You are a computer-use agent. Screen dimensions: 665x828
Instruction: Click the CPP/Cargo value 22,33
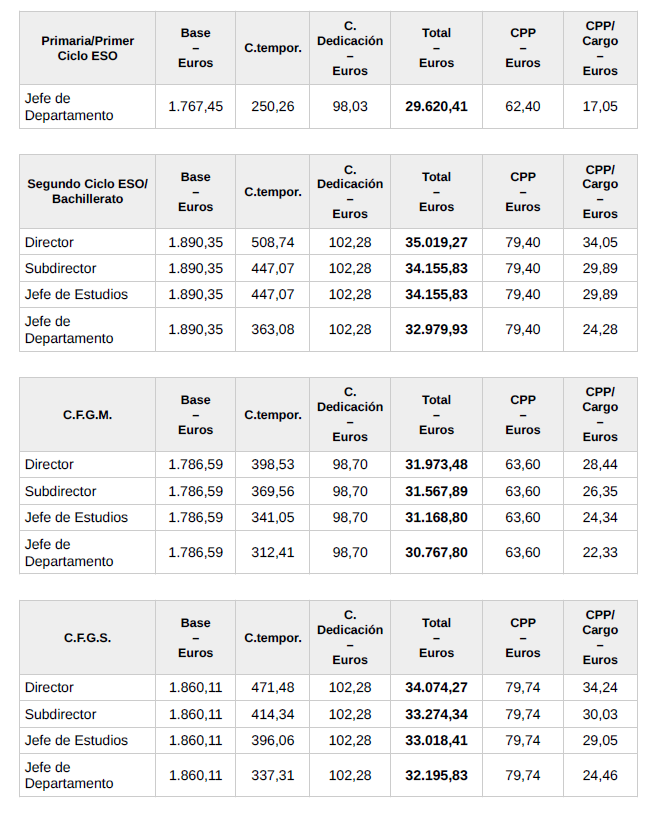click(600, 552)
